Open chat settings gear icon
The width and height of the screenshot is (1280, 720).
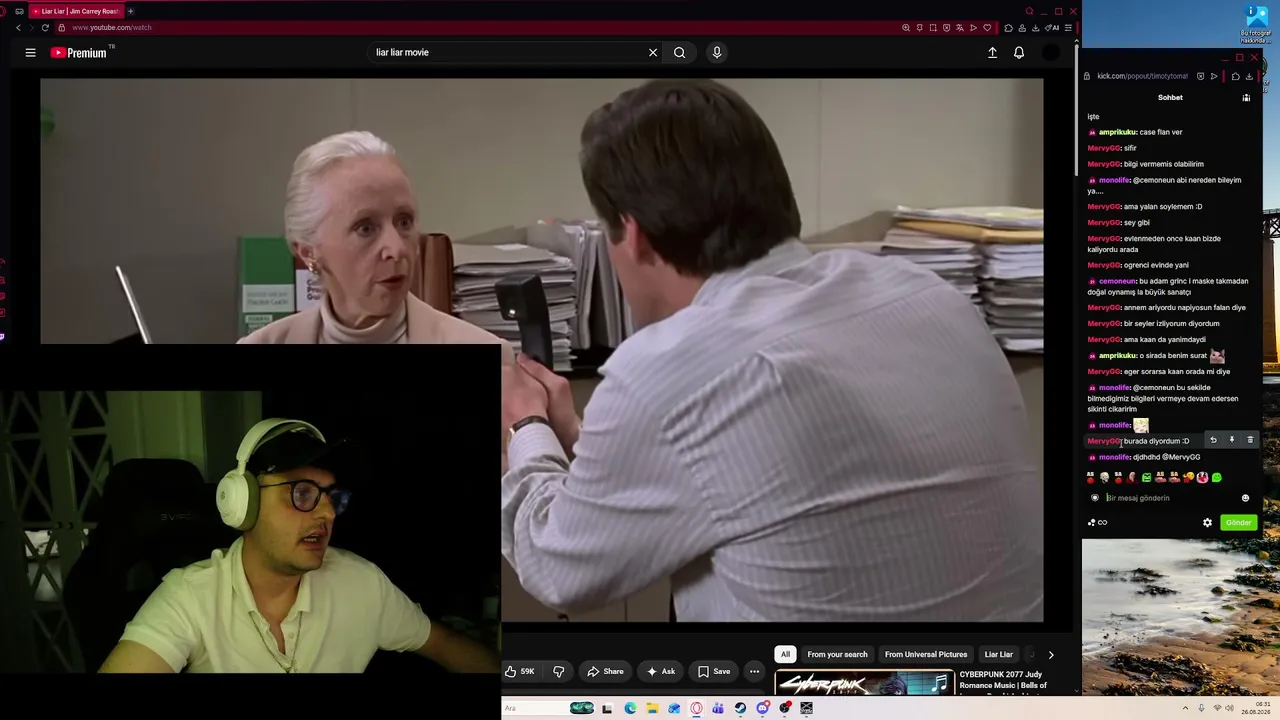click(x=1207, y=523)
